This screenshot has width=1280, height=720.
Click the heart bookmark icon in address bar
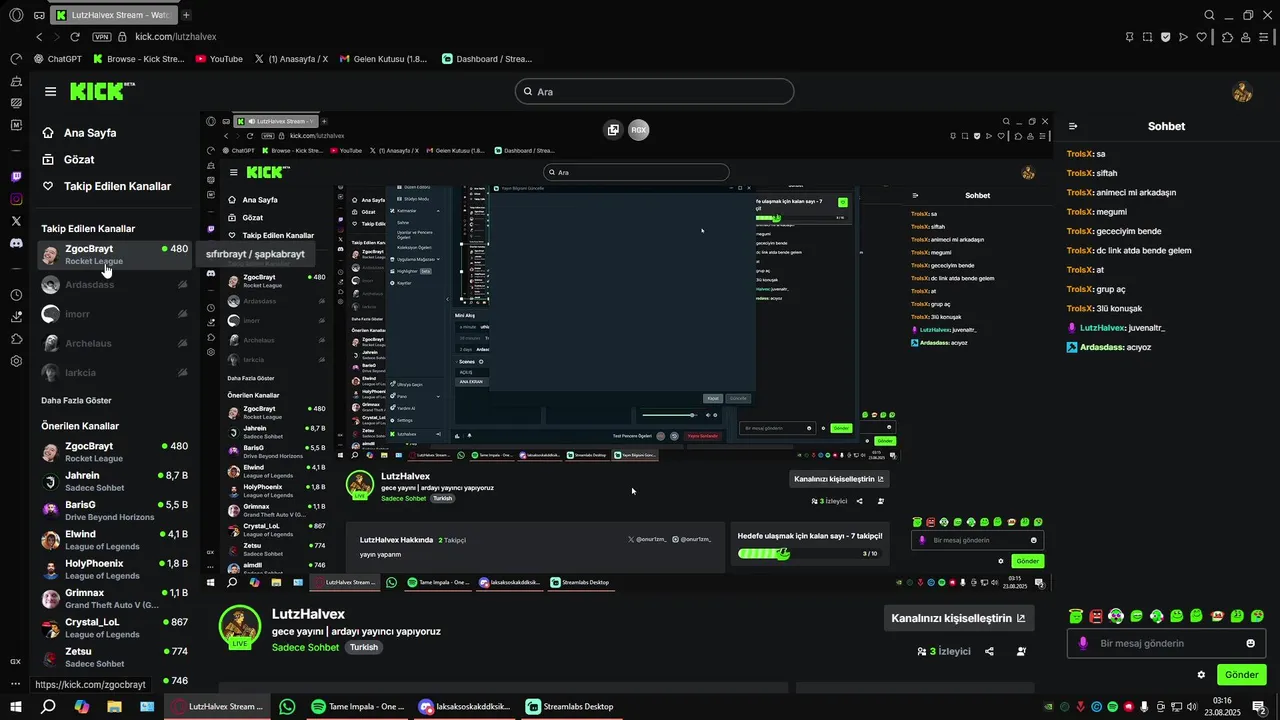[x=1201, y=37]
